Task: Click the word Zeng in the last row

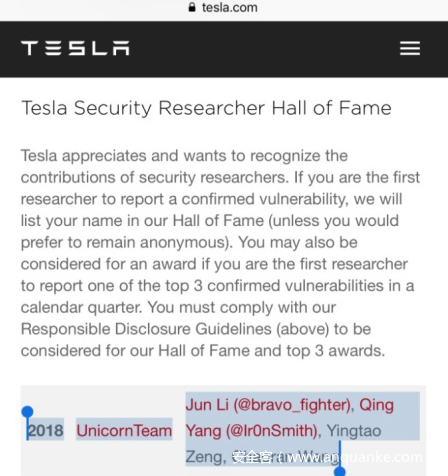Action: [x=204, y=457]
